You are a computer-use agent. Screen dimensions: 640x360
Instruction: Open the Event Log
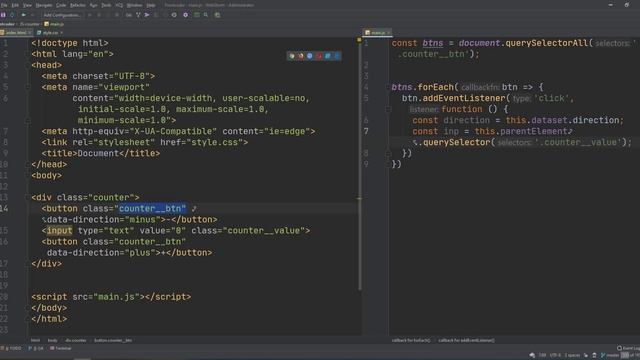[x=629, y=349]
